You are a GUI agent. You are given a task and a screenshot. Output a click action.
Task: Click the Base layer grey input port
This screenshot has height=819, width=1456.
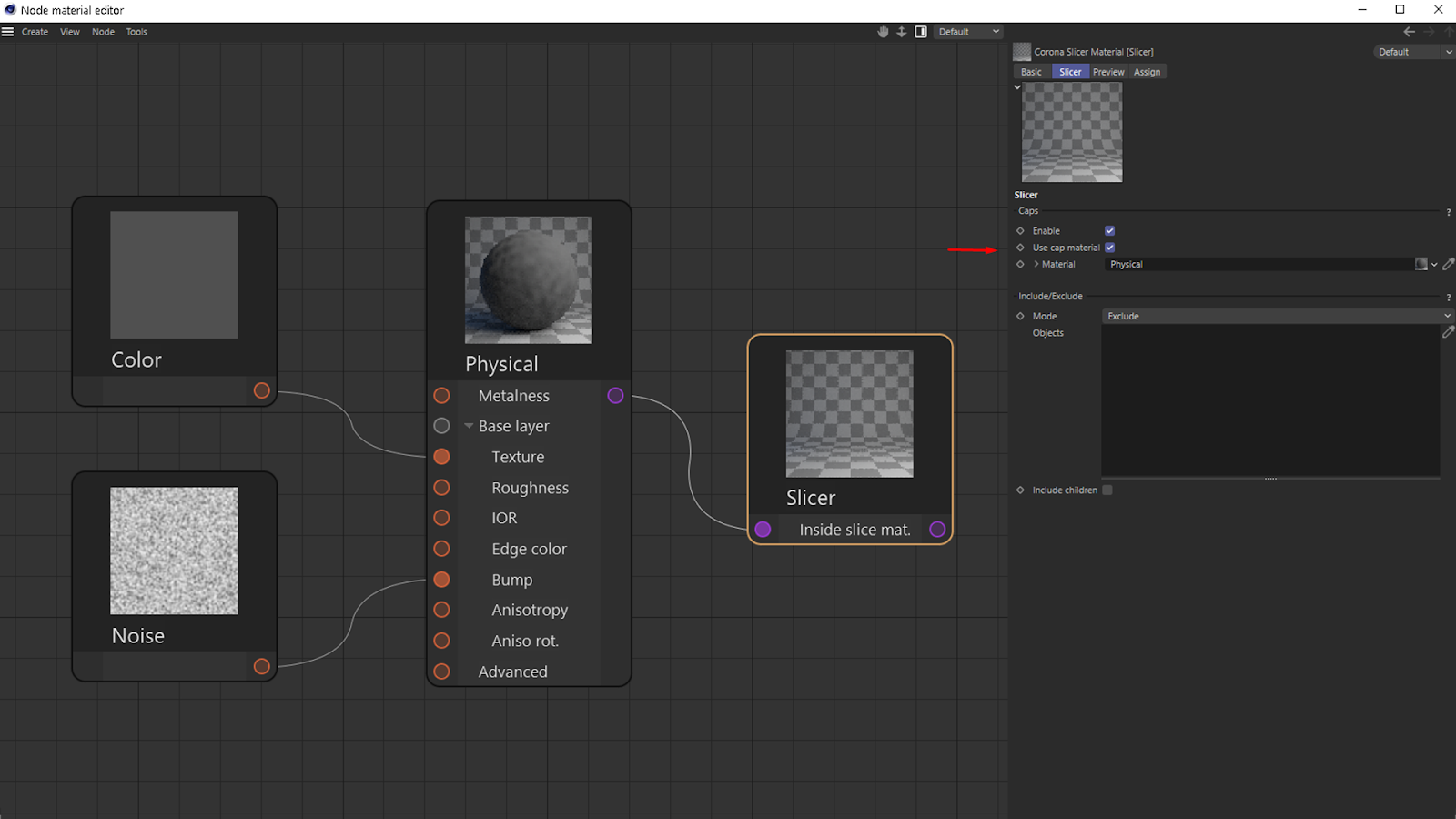pos(442,426)
